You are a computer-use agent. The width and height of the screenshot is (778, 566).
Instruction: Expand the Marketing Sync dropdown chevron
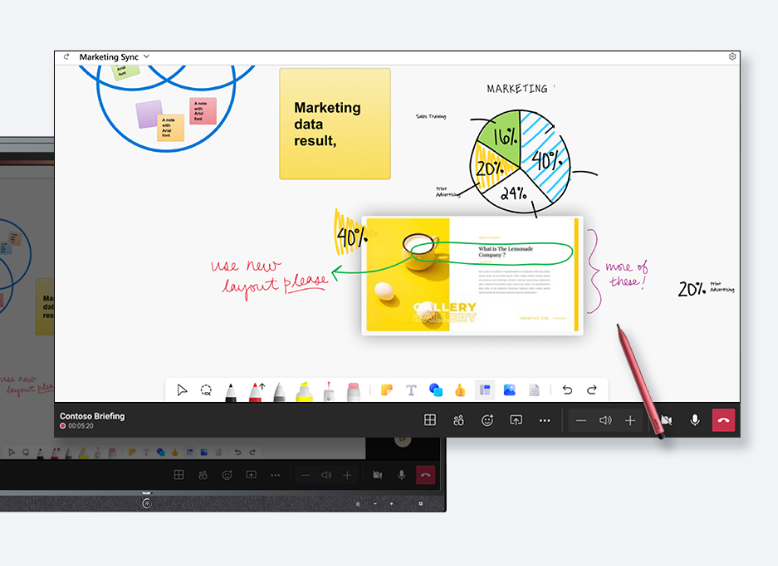146,57
